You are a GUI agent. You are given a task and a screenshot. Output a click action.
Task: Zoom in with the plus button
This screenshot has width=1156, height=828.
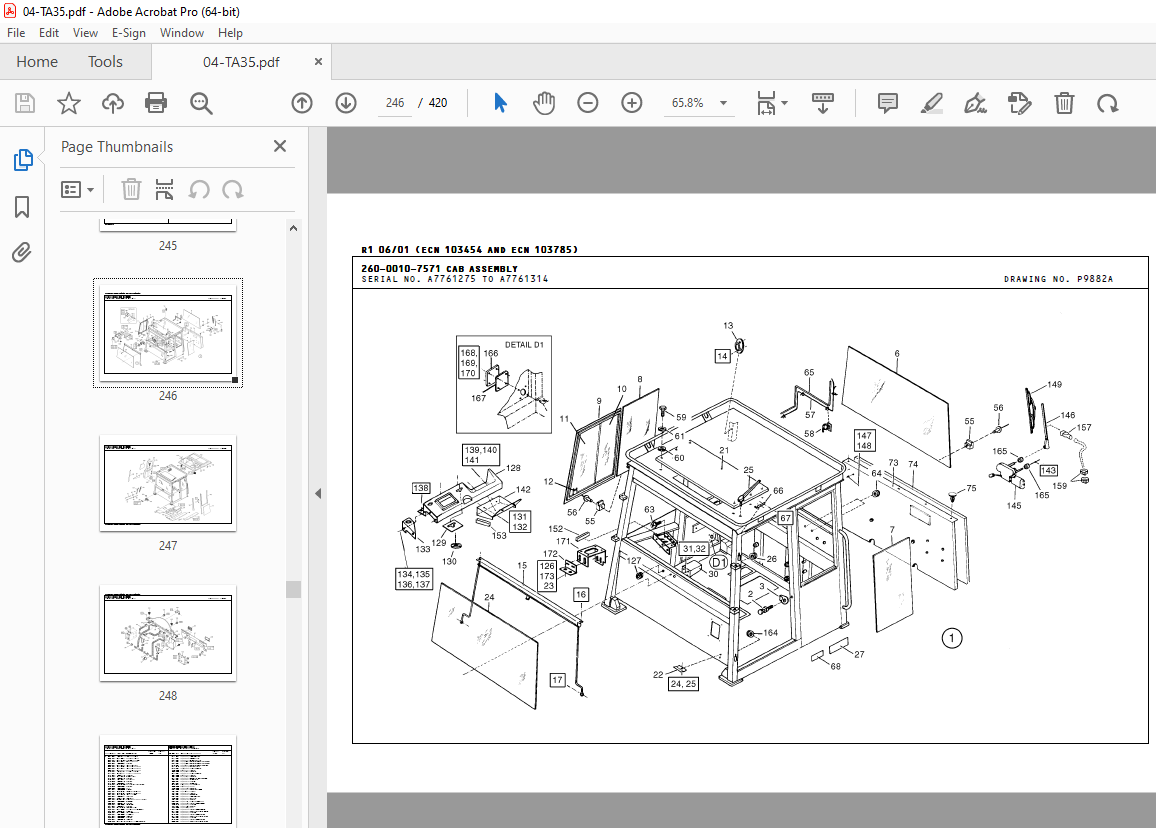point(632,103)
